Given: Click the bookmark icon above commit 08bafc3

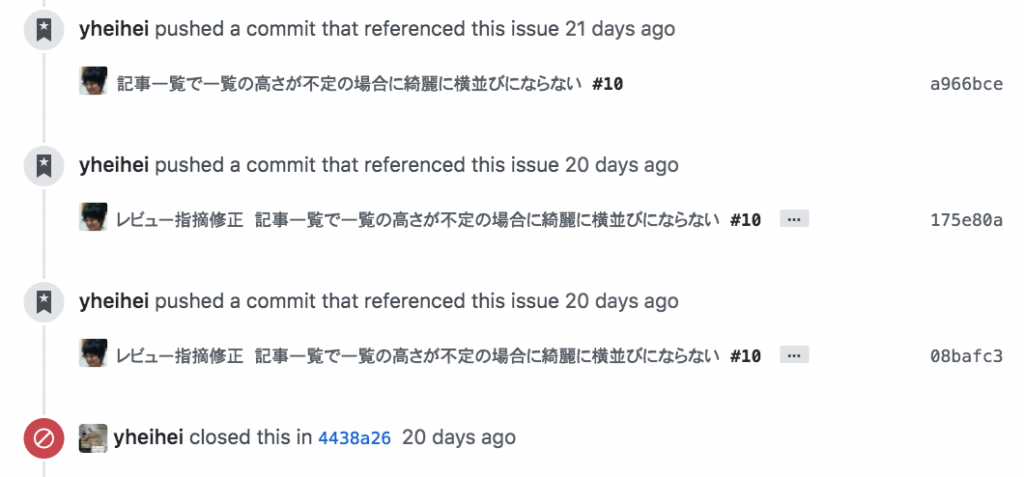Looking at the screenshot, I should coord(44,302).
